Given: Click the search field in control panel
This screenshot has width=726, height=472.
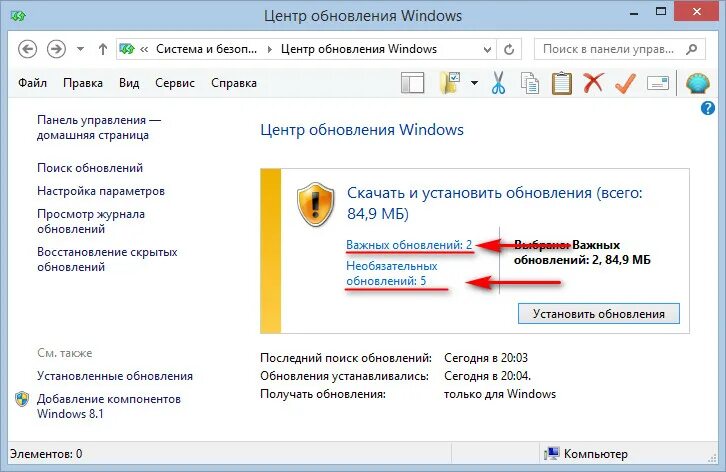Looking at the screenshot, I should [620, 49].
